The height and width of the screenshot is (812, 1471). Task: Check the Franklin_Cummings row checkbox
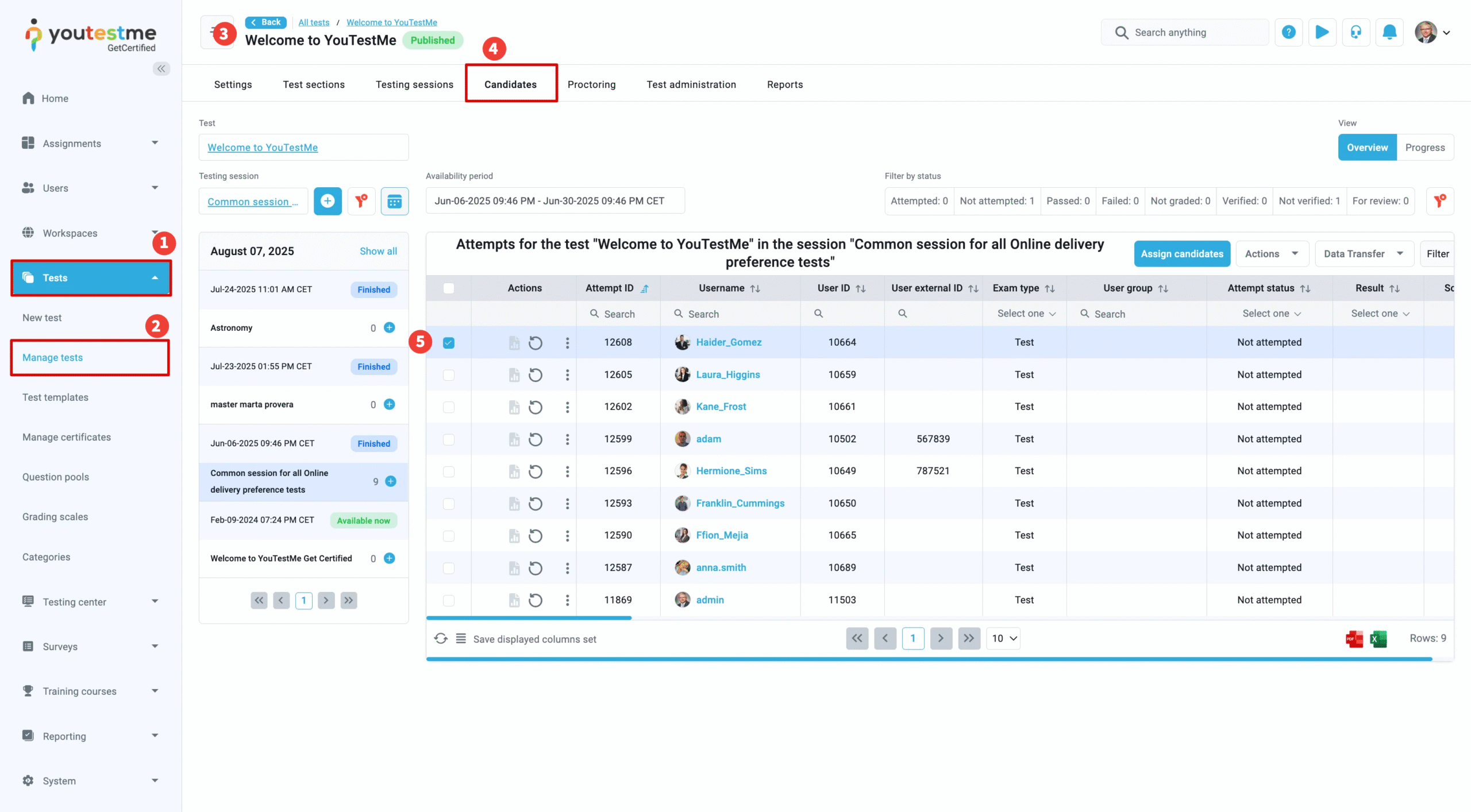(449, 504)
